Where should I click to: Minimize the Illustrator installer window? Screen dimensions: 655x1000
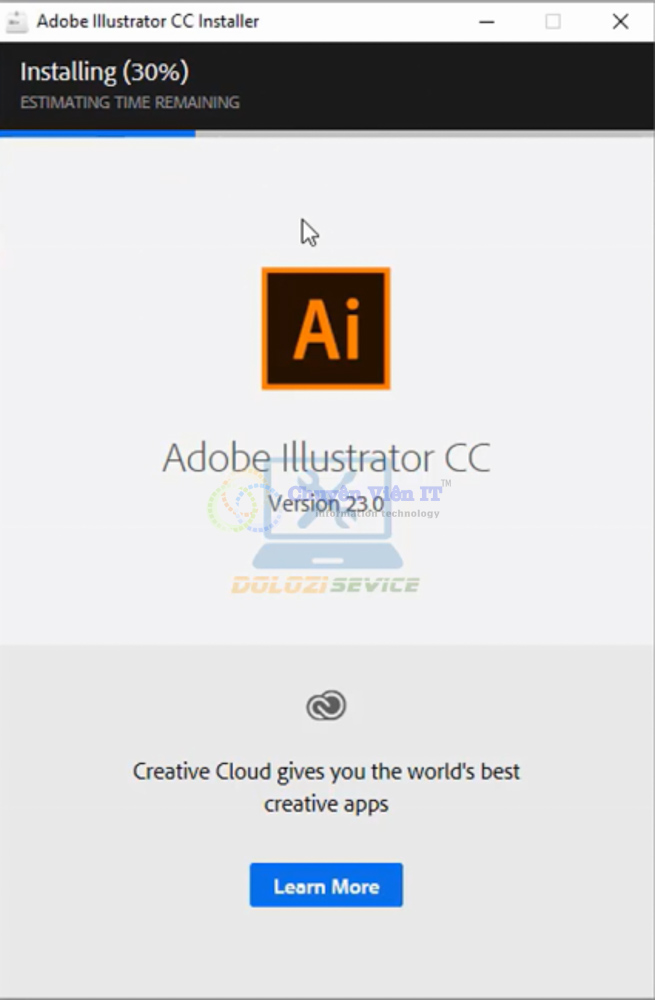pos(487,22)
